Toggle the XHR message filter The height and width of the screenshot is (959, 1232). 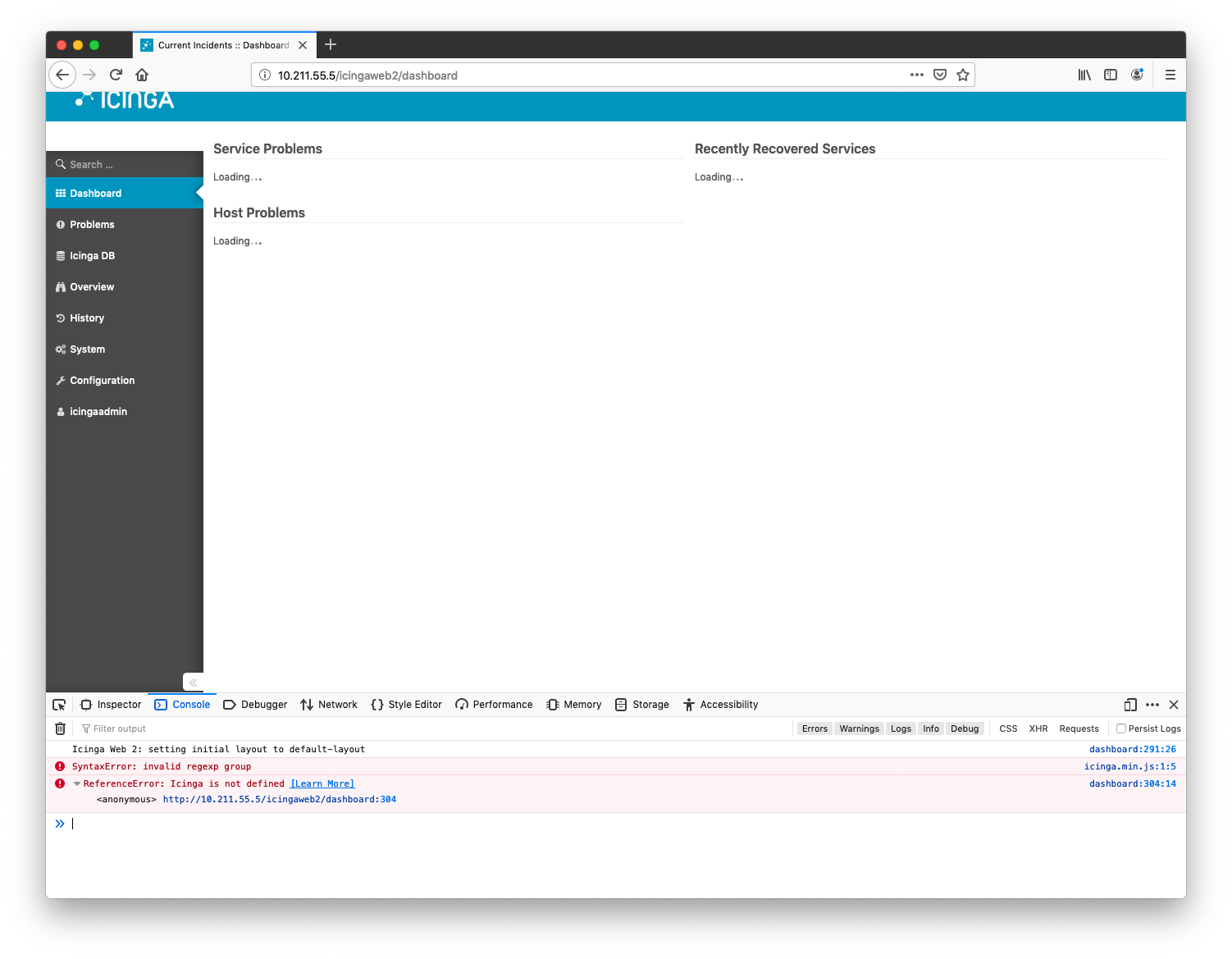click(x=1038, y=728)
